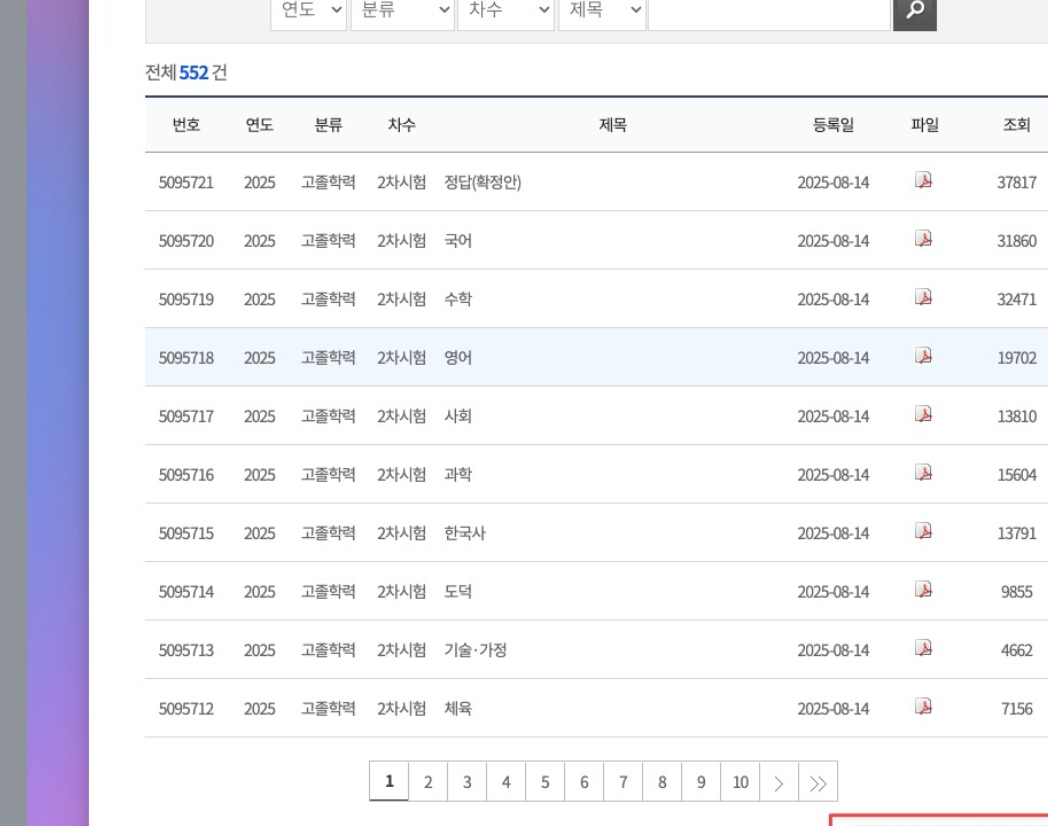
Task: Download PDF for 정답(확정안) row
Action: point(924,181)
